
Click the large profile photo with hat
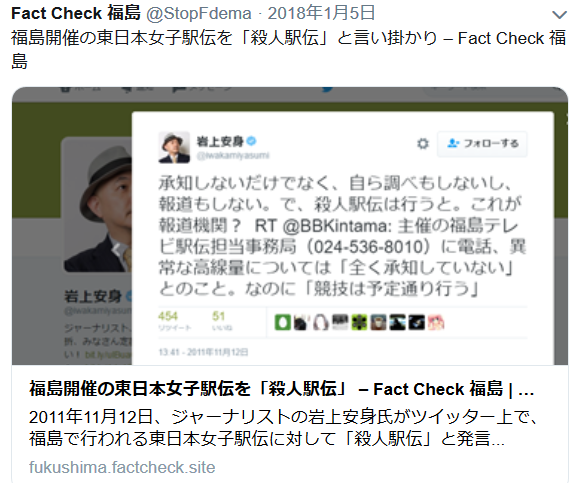[98, 205]
